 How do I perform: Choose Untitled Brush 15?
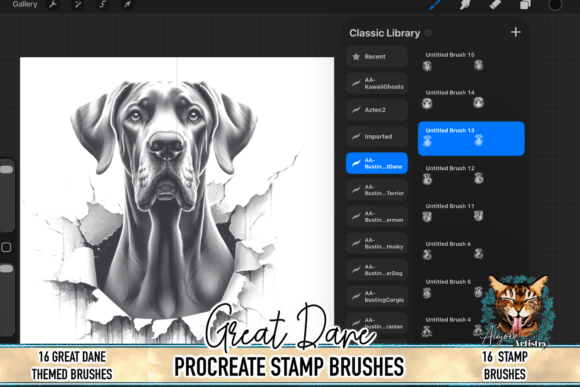pyautogui.click(x=471, y=62)
